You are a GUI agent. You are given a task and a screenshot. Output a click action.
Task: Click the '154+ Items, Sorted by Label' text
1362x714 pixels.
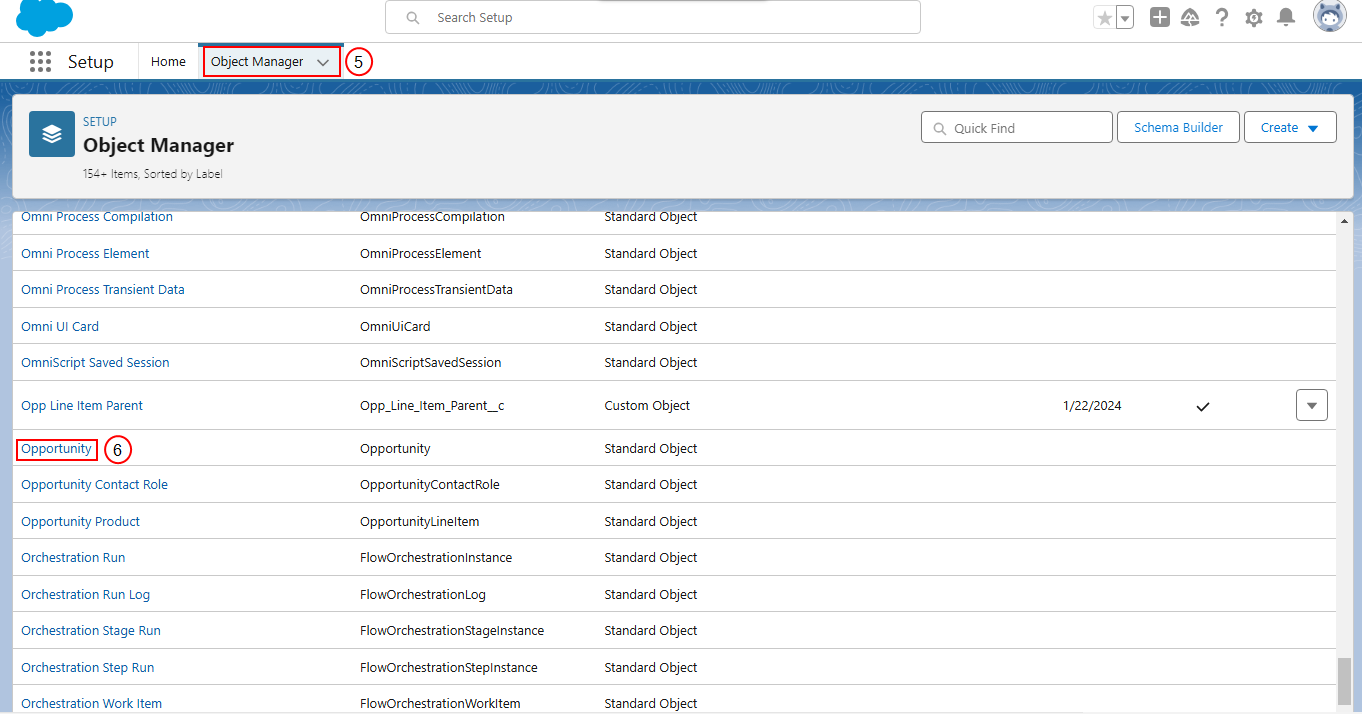152,174
